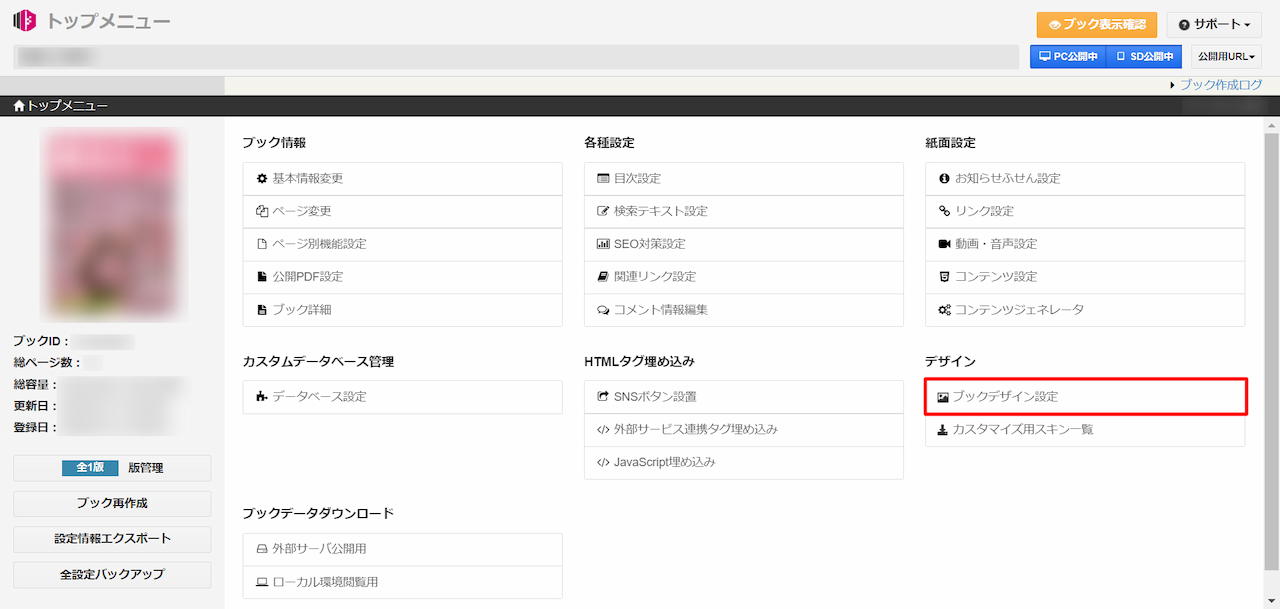This screenshot has height=609, width=1280.
Task: Expand the 公開用URL dropdown
Action: [1226, 57]
